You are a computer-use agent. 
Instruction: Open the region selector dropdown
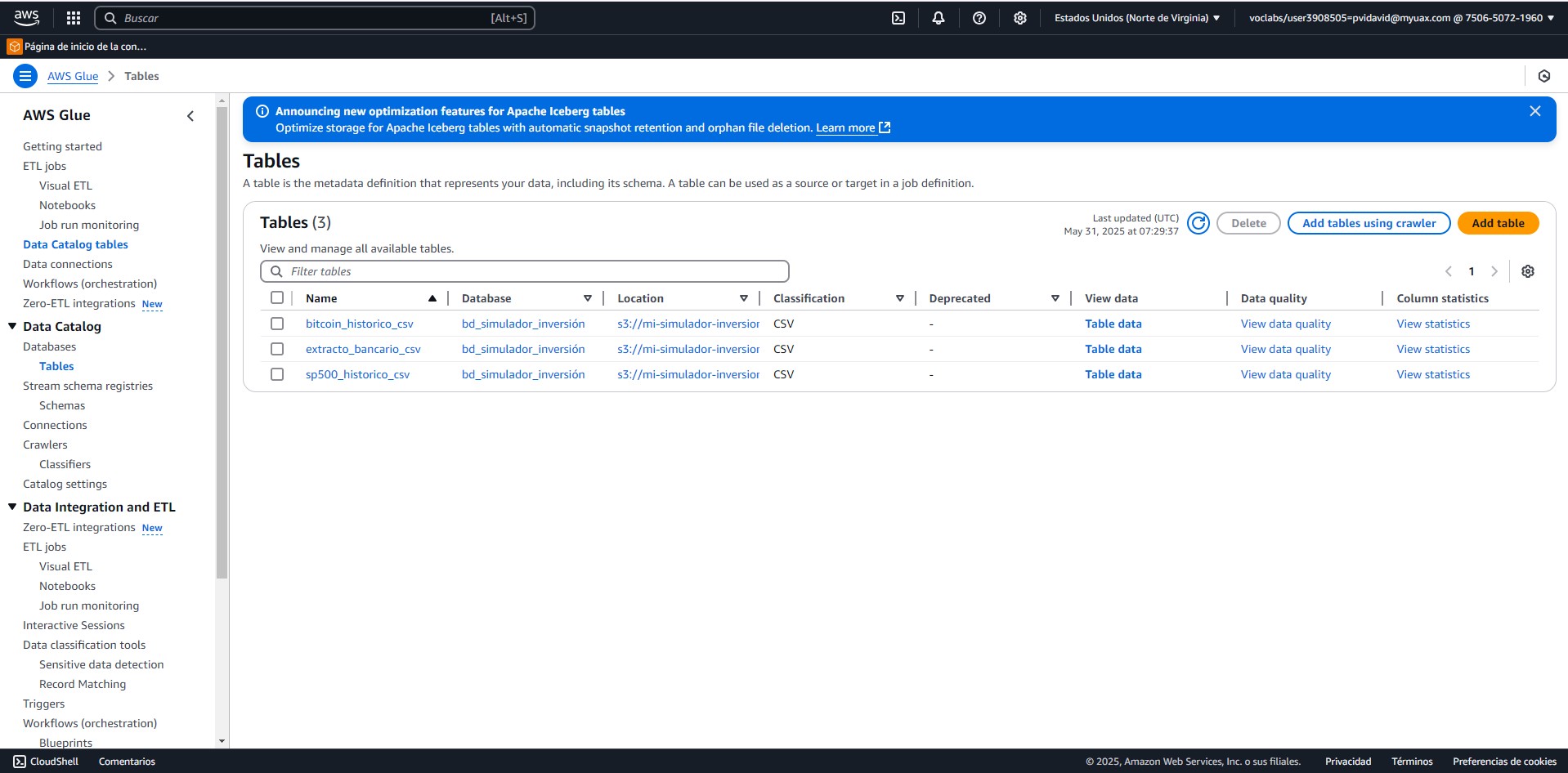(1137, 18)
